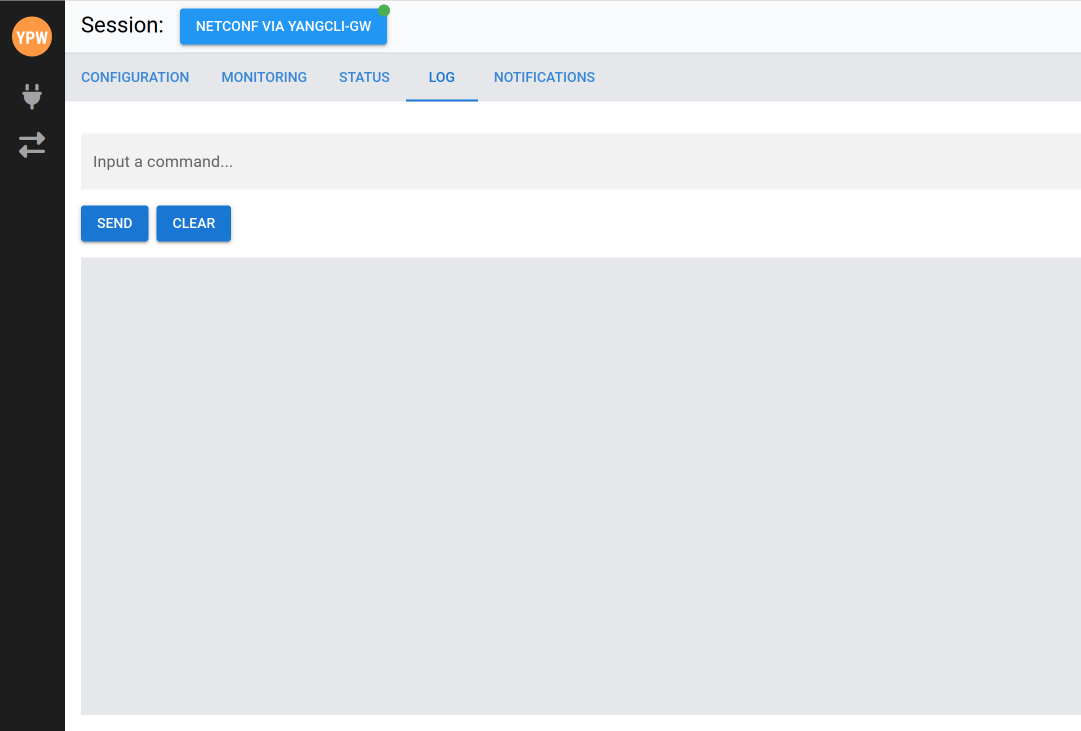Go to the Status tab
This screenshot has width=1081, height=731.
pos(364,77)
